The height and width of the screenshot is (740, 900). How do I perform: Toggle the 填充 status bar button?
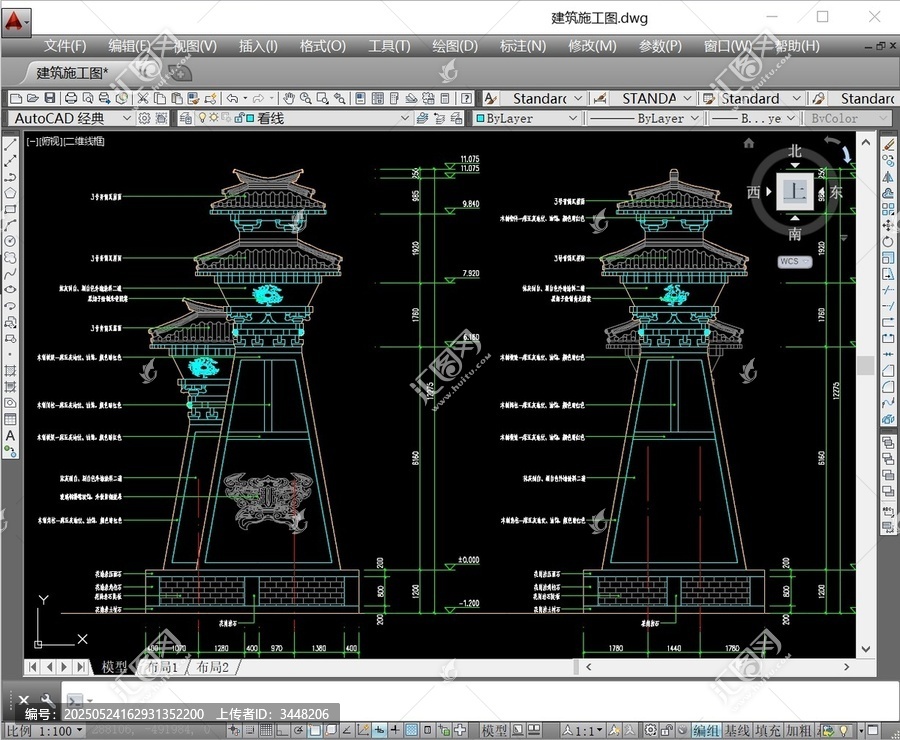coord(768,730)
